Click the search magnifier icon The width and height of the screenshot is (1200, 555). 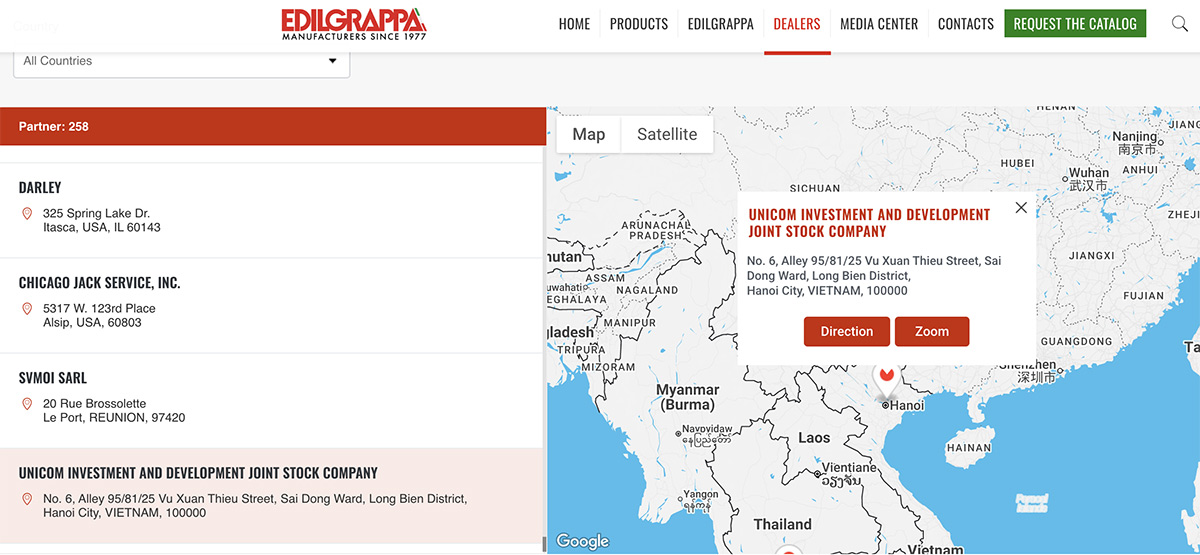(1179, 24)
